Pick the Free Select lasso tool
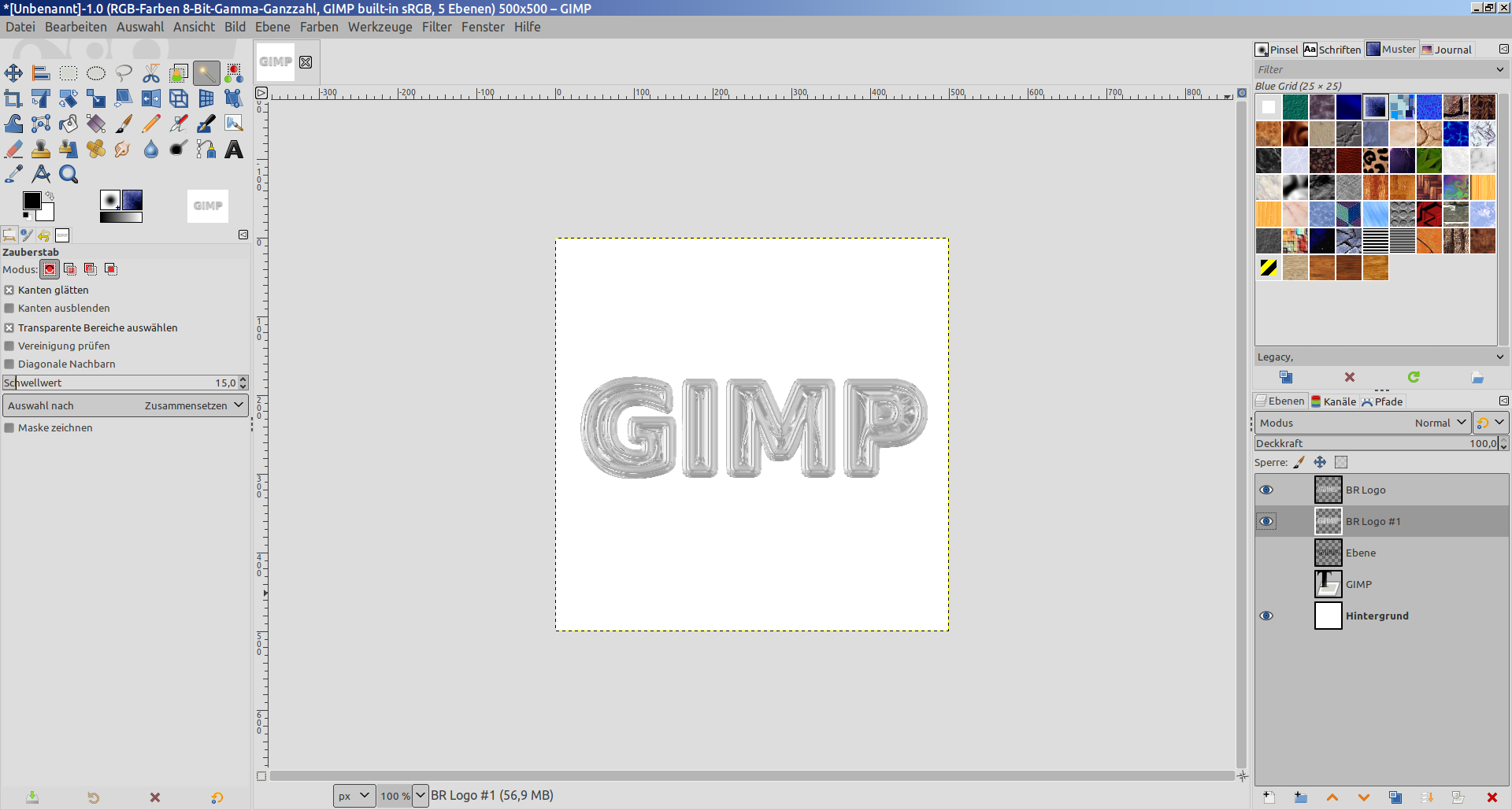1512x810 pixels. click(124, 73)
